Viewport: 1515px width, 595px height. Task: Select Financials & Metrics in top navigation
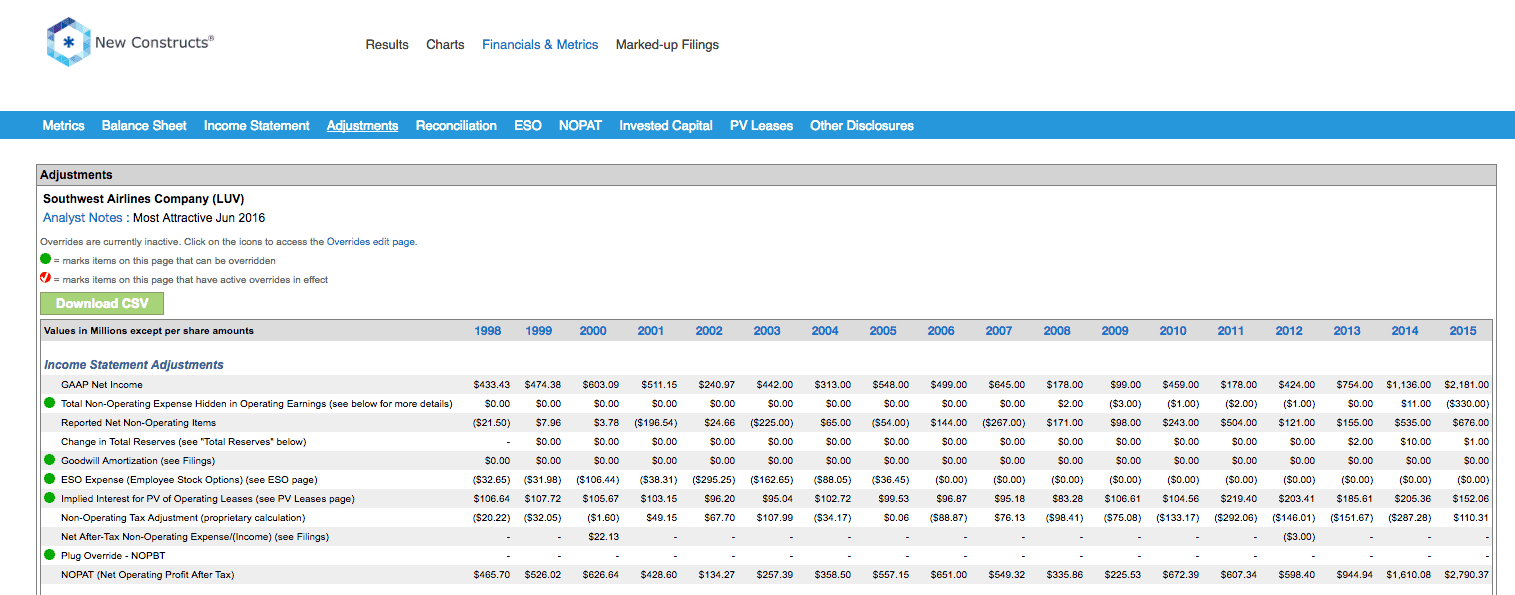[540, 44]
